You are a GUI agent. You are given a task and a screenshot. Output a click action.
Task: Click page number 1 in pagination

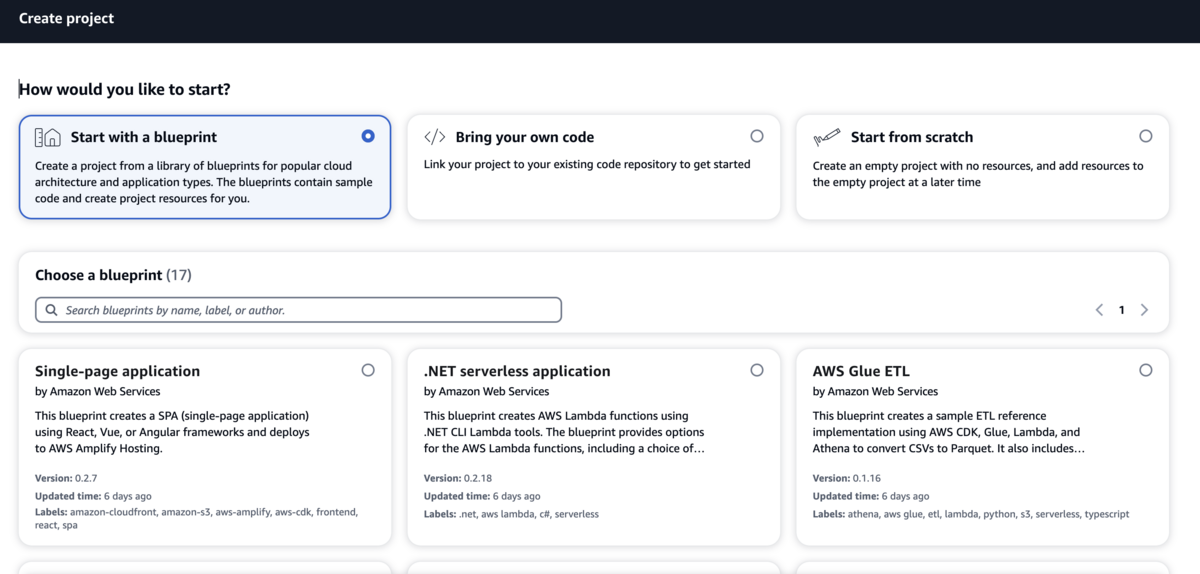pos(1121,310)
